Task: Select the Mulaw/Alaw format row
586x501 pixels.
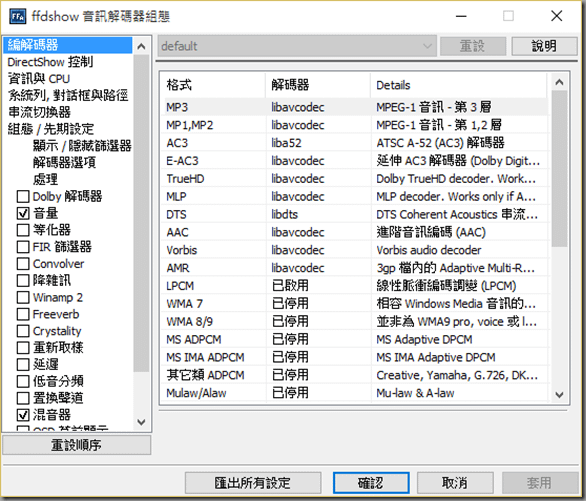Action: (x=355, y=393)
